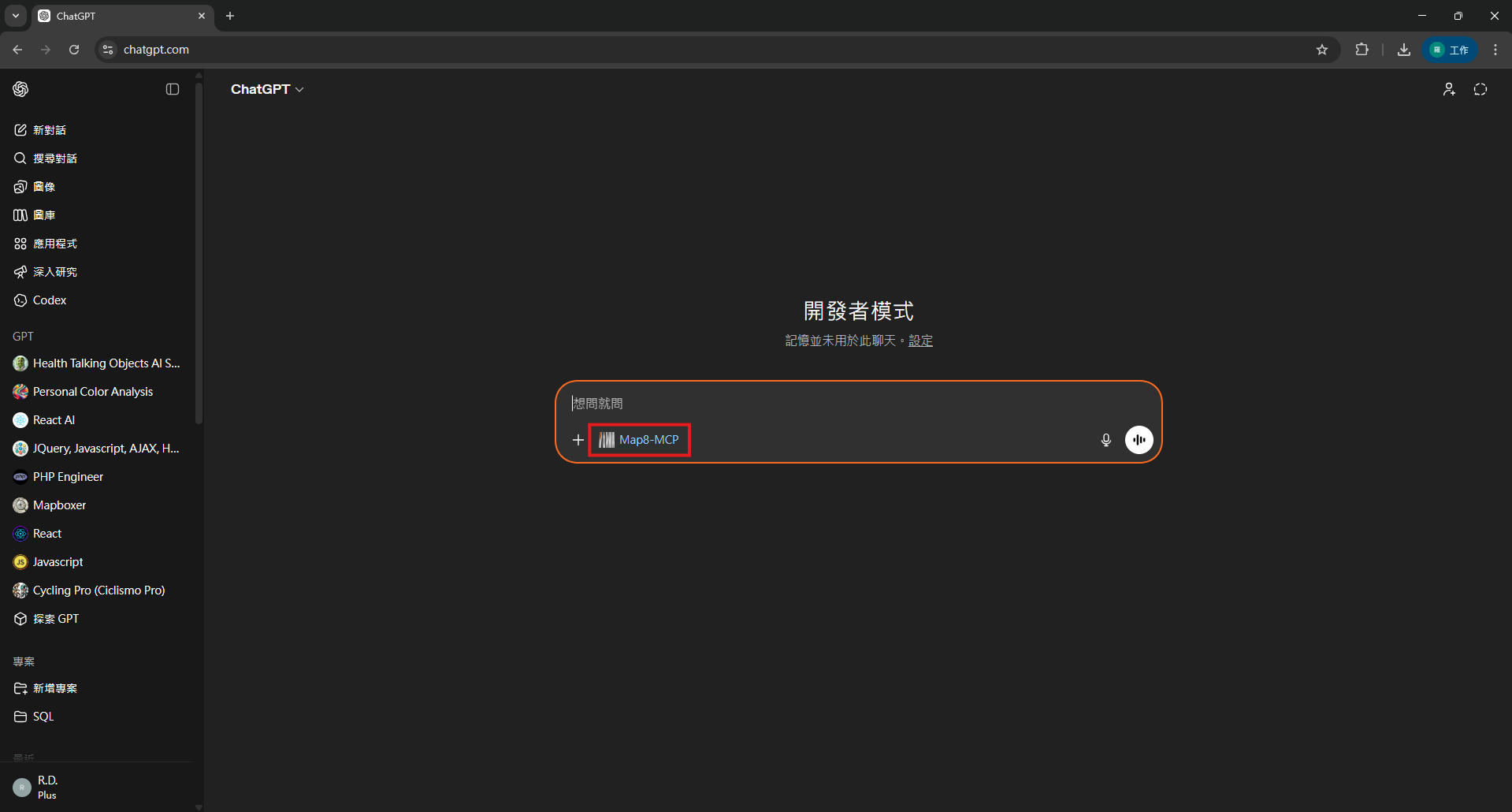Select the Map8-MCP connector chip
Image resolution: width=1512 pixels, height=812 pixels.
coord(639,440)
